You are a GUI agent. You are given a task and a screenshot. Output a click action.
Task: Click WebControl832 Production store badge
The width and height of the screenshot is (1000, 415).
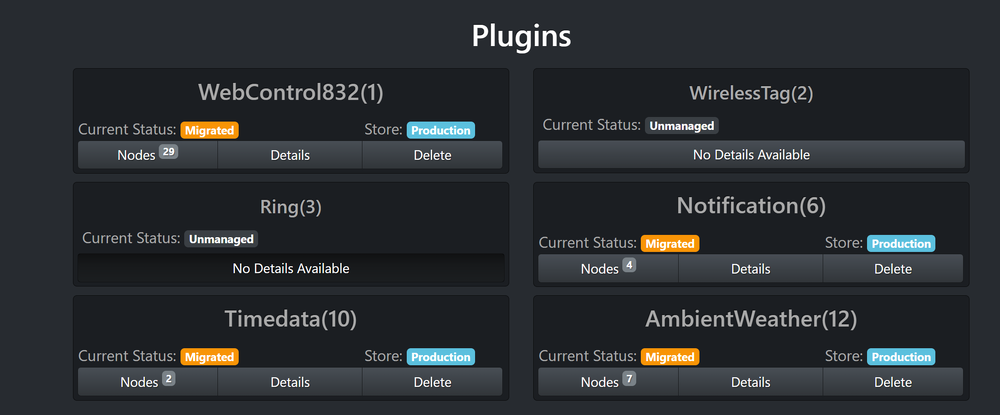(441, 131)
